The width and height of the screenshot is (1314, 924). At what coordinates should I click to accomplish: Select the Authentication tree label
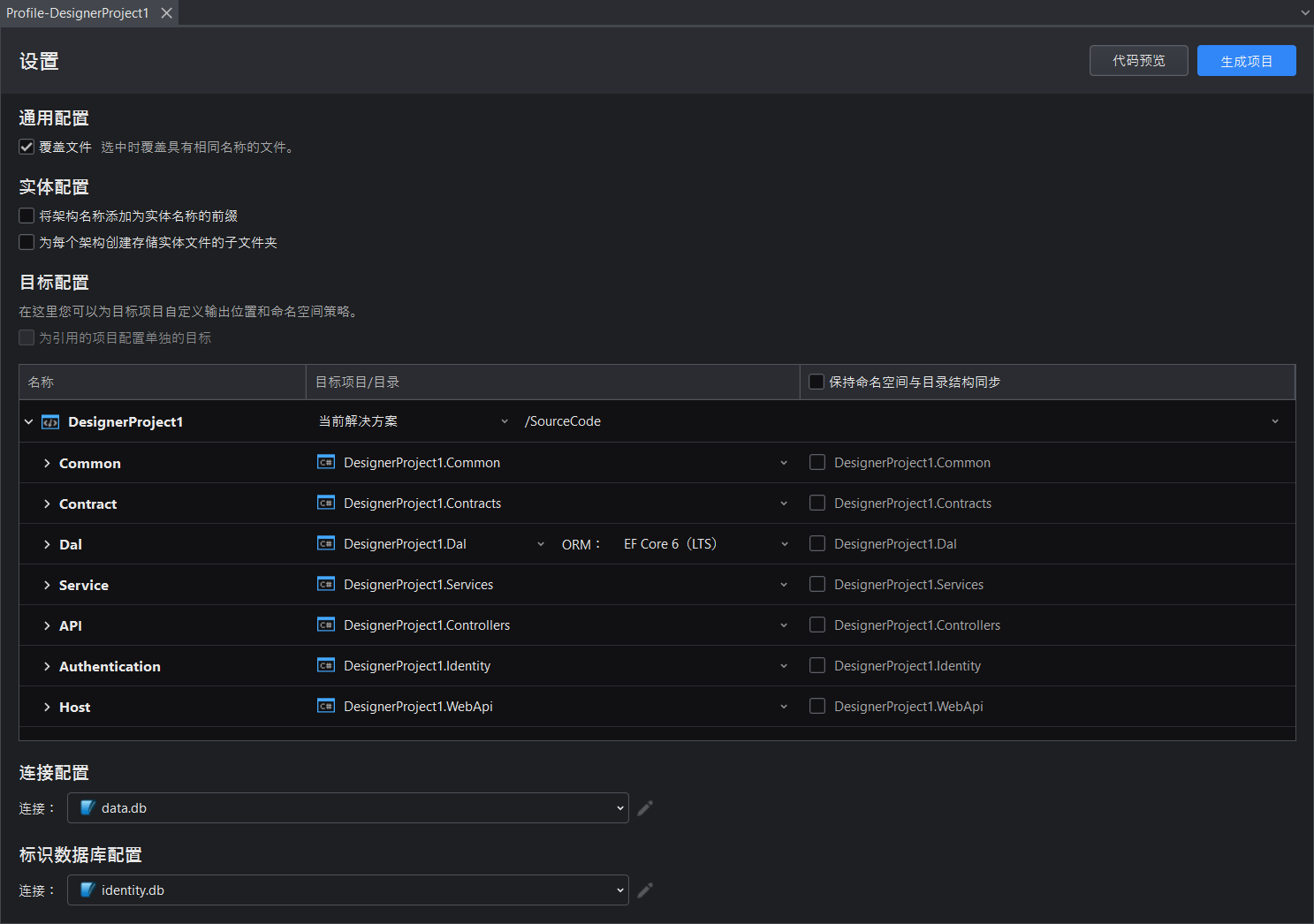click(x=110, y=666)
